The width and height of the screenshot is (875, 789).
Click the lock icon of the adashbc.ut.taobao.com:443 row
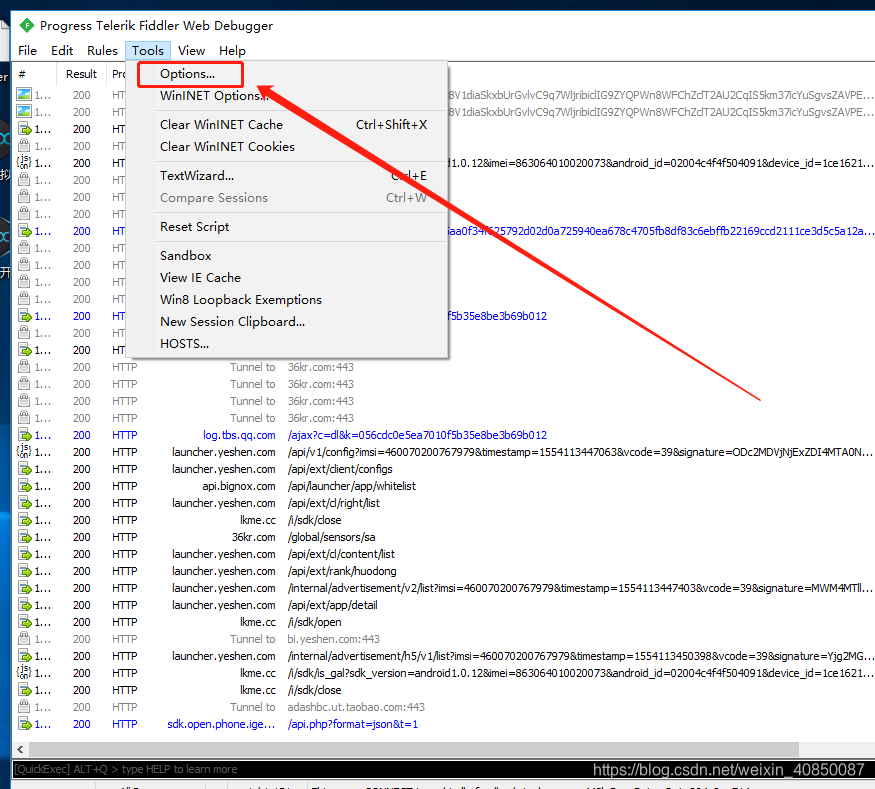click(x=24, y=707)
